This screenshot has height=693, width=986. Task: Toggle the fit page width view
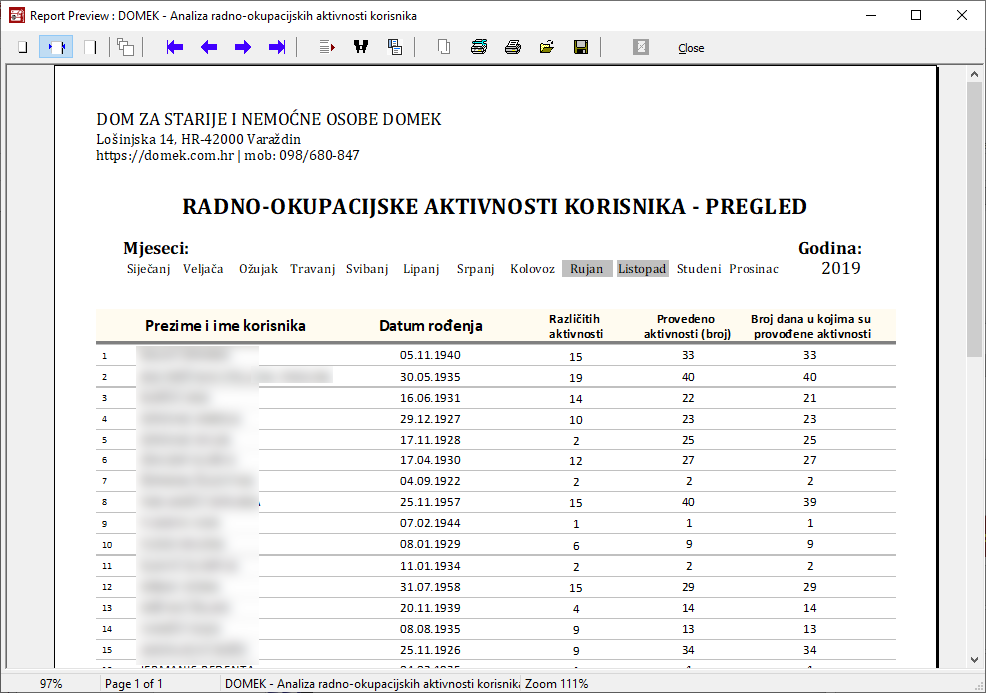pos(56,47)
